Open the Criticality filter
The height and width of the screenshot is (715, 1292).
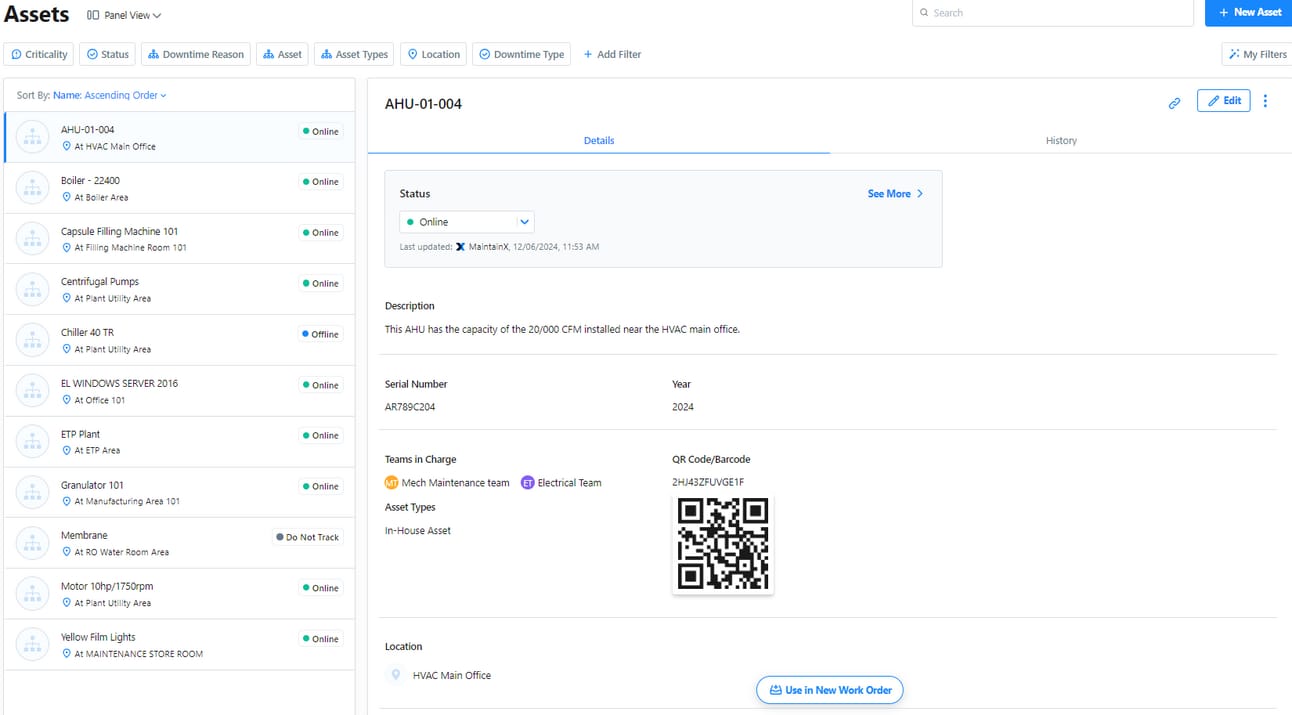pos(40,54)
